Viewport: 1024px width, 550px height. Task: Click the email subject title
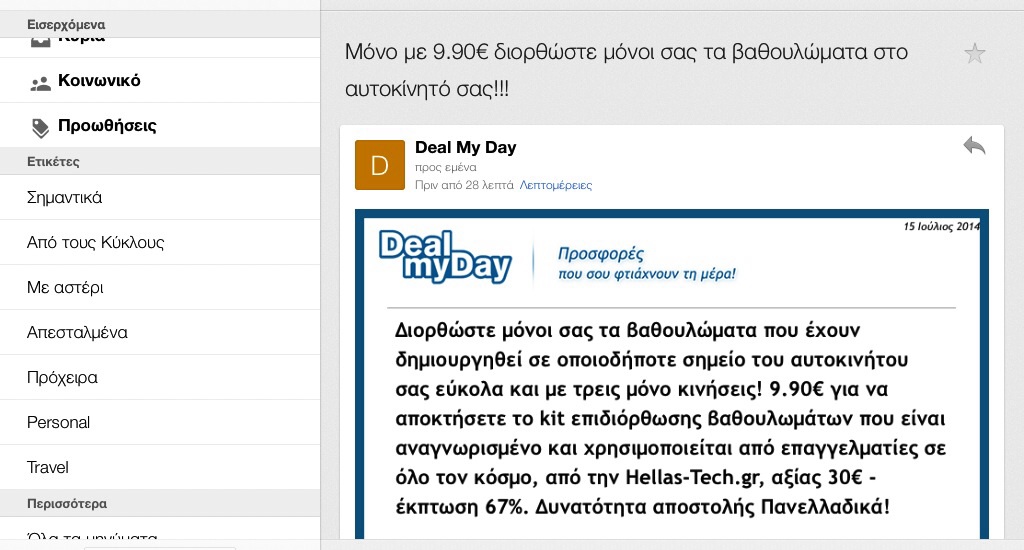[x=626, y=70]
